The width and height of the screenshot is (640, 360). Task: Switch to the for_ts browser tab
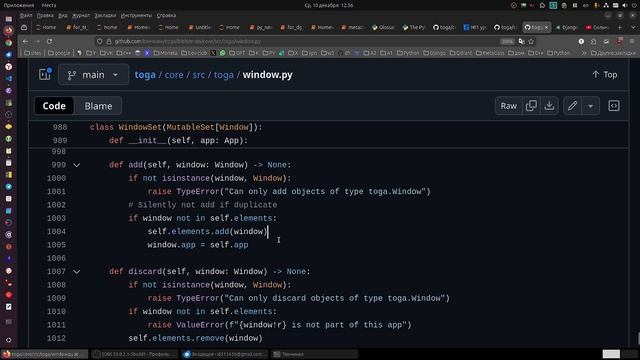[77, 27]
